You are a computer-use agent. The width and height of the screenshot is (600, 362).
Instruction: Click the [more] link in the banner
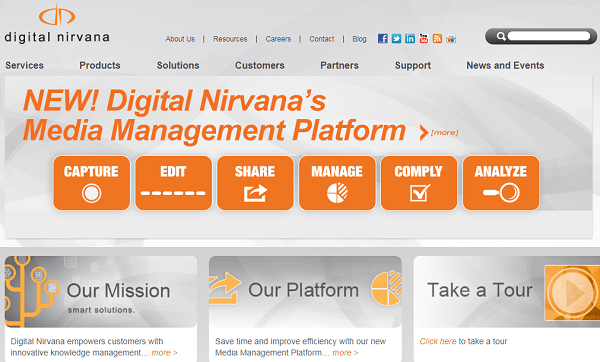click(444, 132)
